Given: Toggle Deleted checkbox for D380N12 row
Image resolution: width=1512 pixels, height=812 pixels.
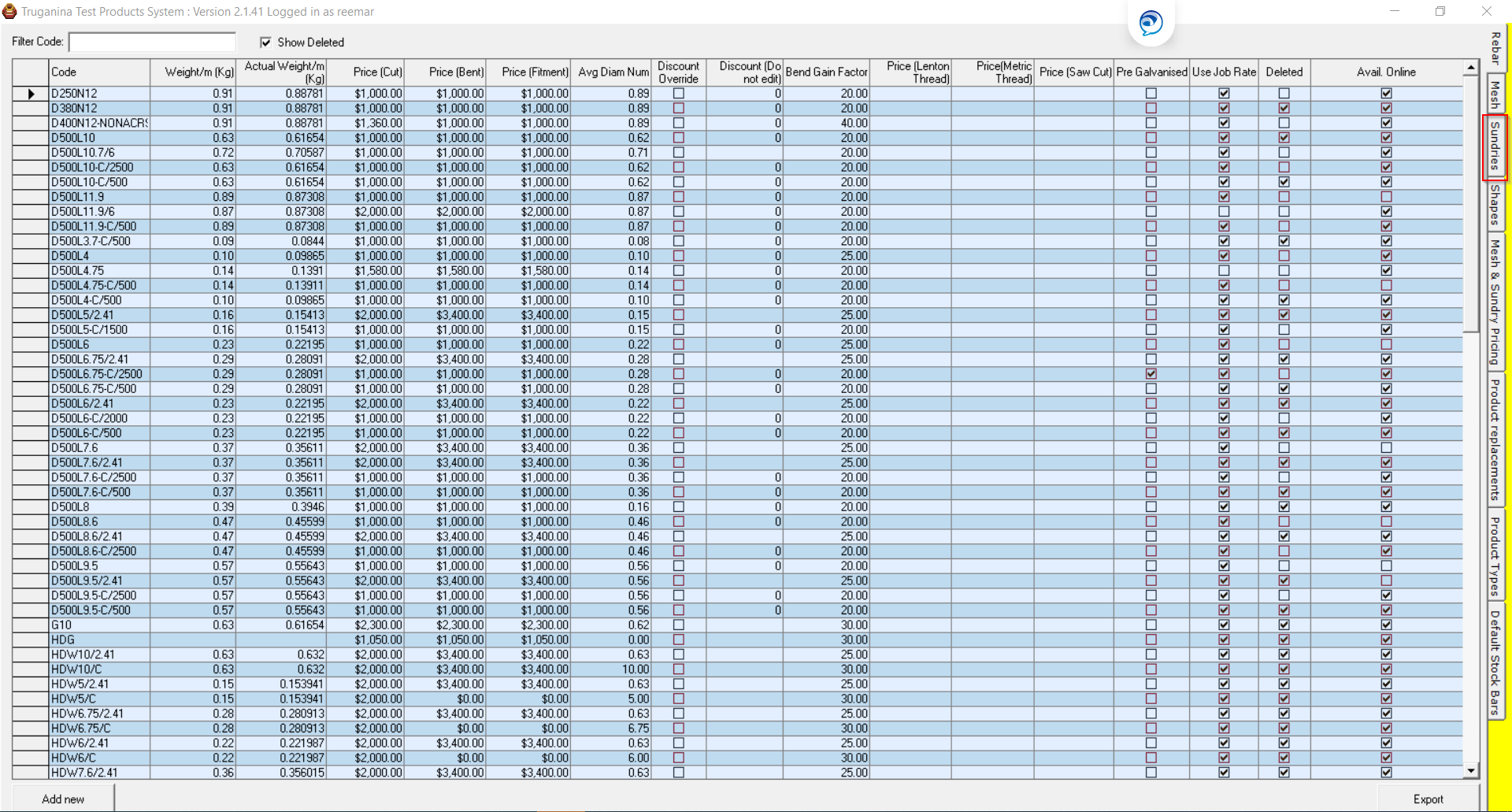Looking at the screenshot, I should (1284, 109).
